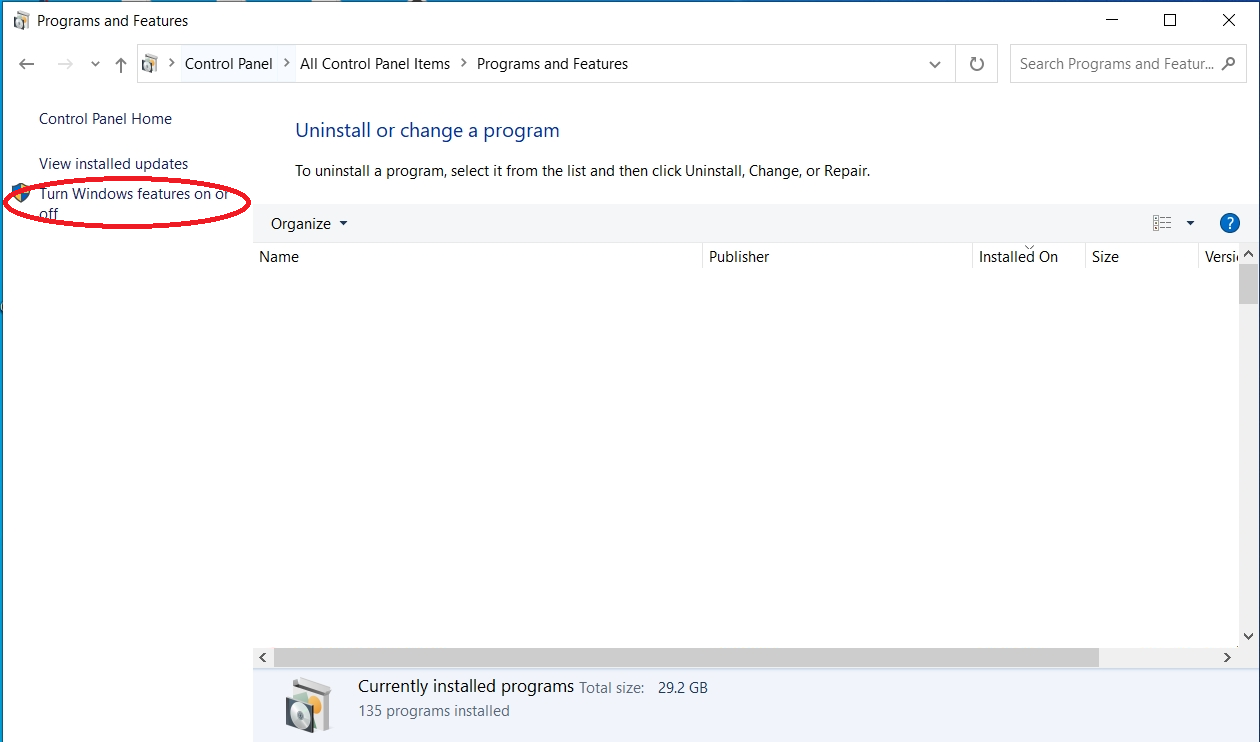Click the address bar folder icon

click(150, 64)
